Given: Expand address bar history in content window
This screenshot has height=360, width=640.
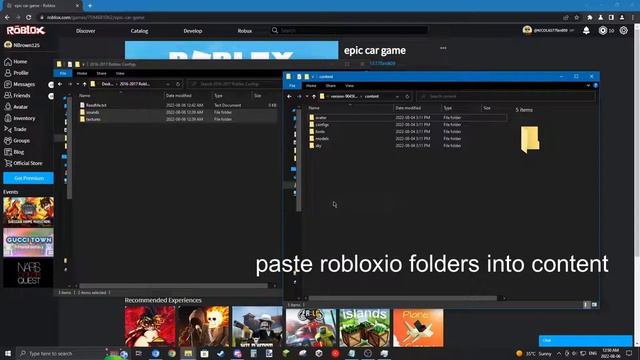Looking at the screenshot, I should point(397,97).
